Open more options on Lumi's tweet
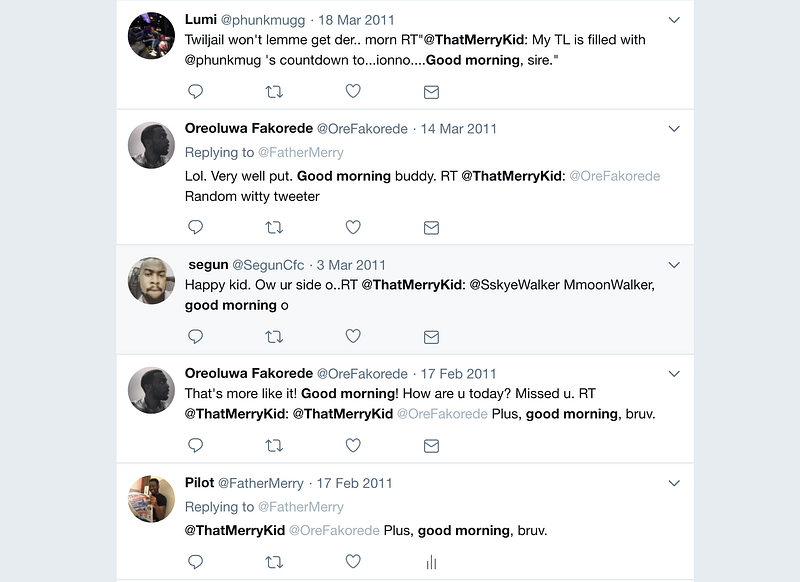Viewport: 800px width, 582px height. (674, 20)
